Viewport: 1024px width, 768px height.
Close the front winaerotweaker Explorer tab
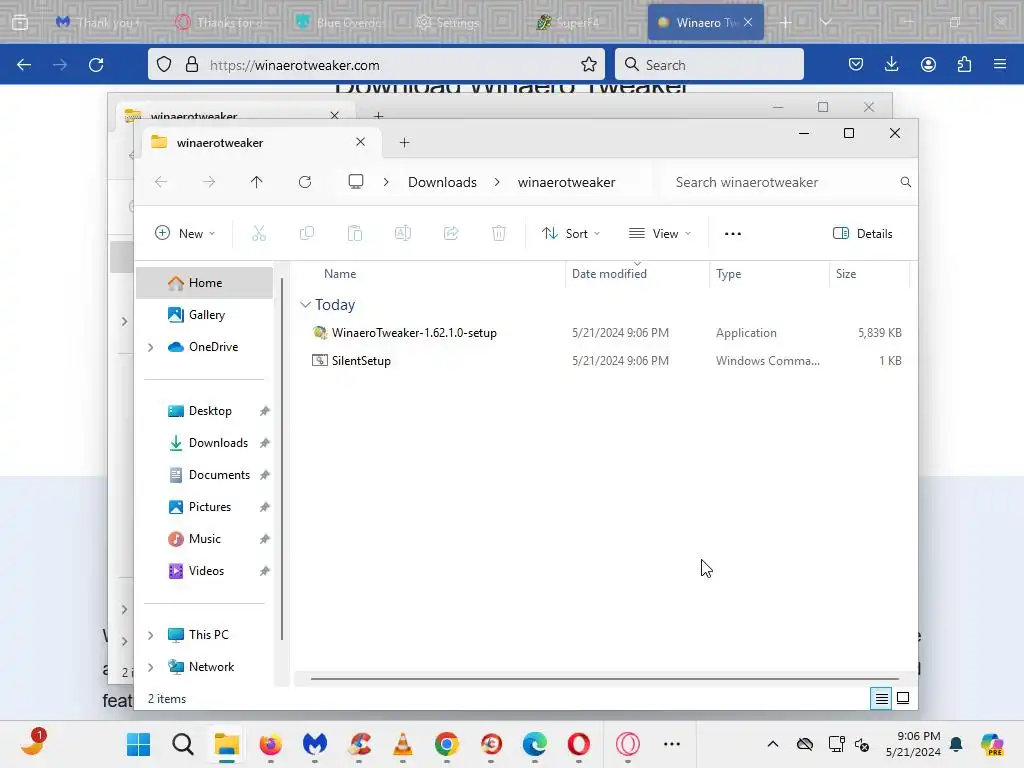[360, 142]
